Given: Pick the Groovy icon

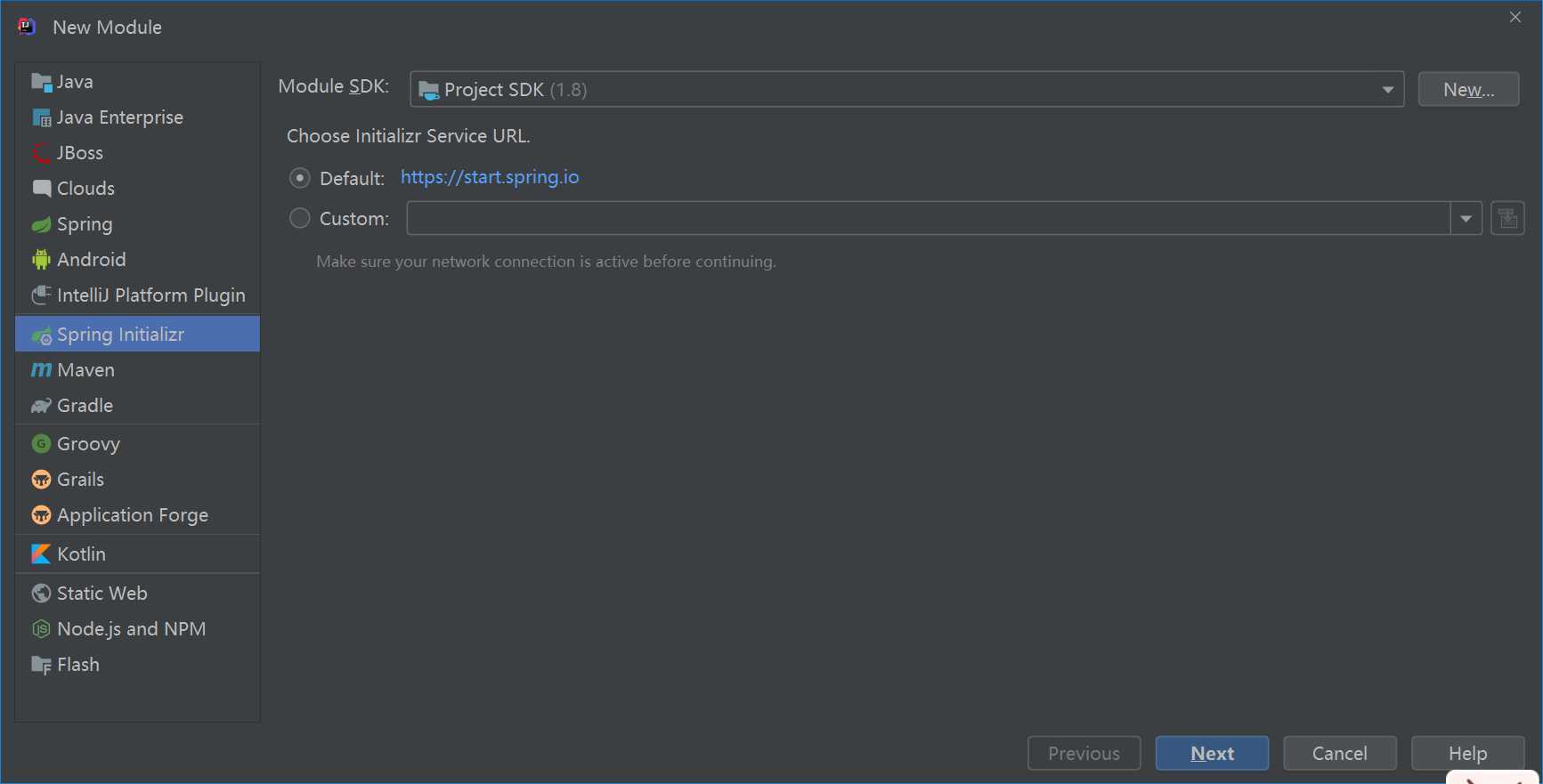Looking at the screenshot, I should [x=41, y=444].
